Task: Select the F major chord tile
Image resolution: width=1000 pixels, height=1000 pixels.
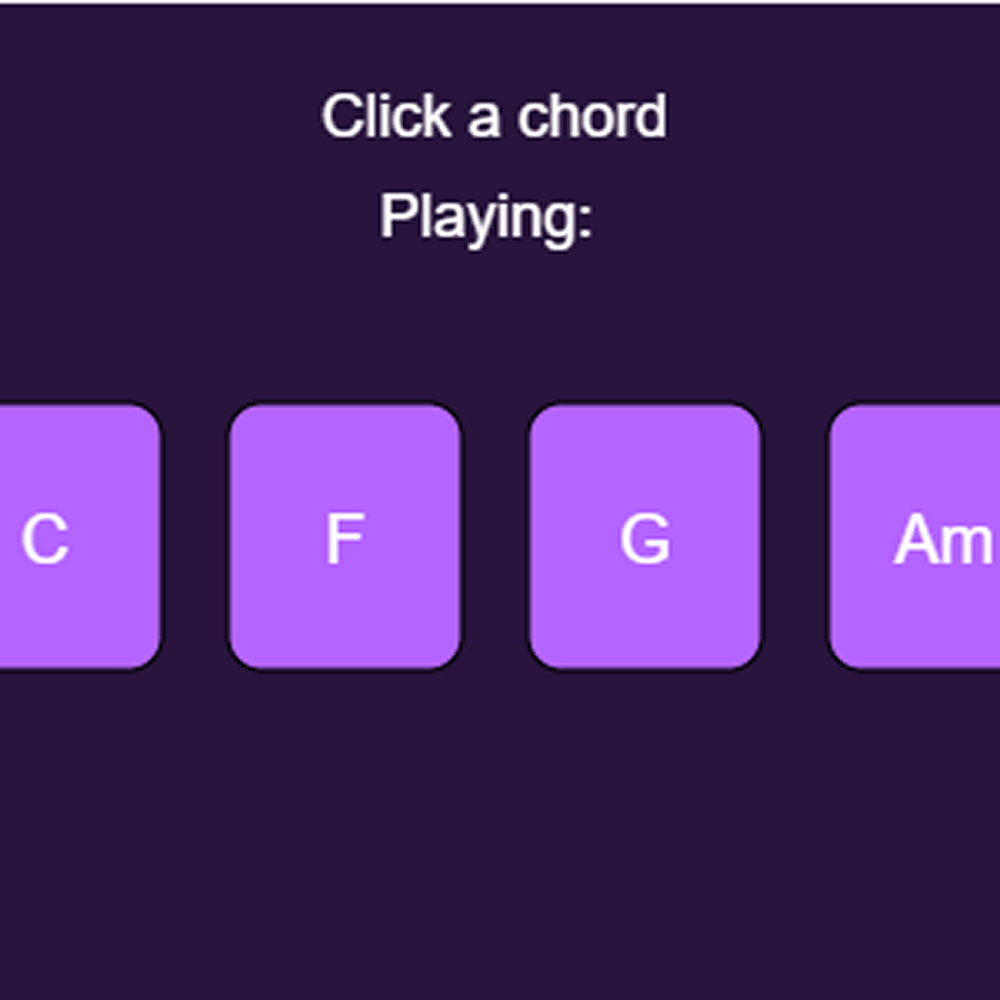Action: (x=345, y=537)
